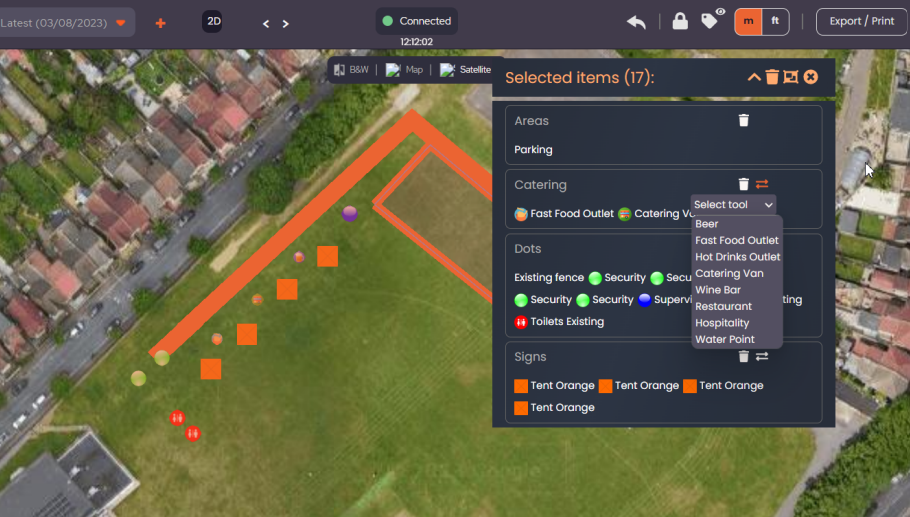
Task: Click the Catering swap tool arrows icon
Action: tap(762, 184)
